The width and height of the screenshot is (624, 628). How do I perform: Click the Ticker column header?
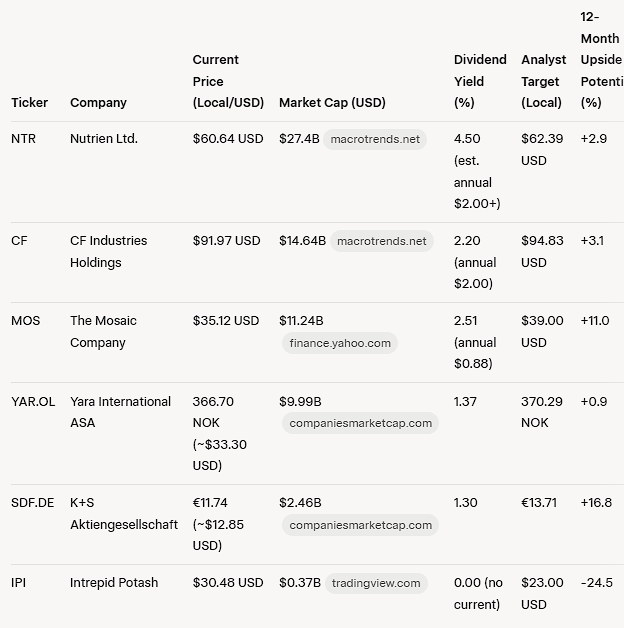[x=29, y=103]
